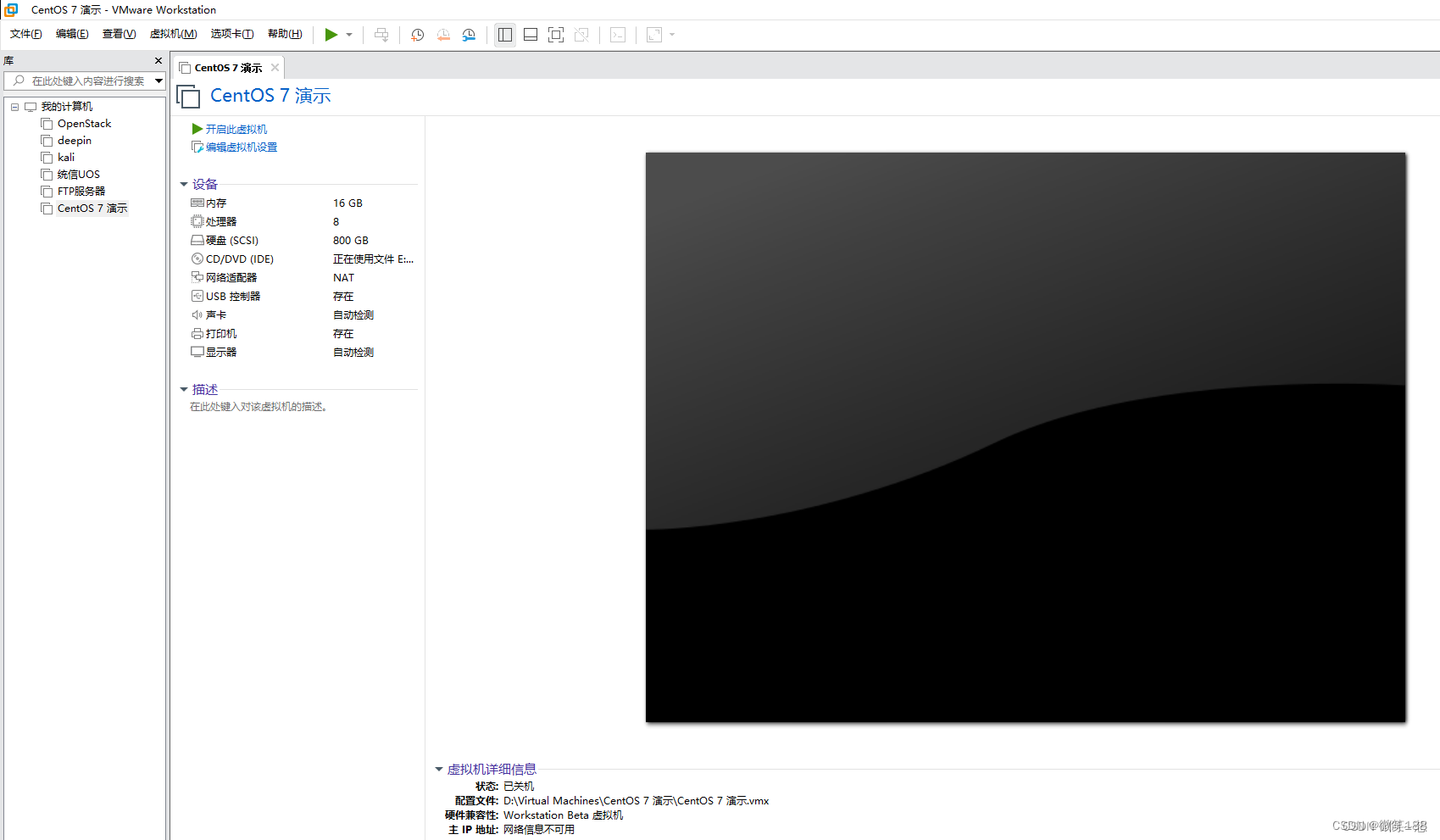Click the console view toolbar icon
This screenshot has width=1440, height=840.
pyautogui.click(x=619, y=35)
